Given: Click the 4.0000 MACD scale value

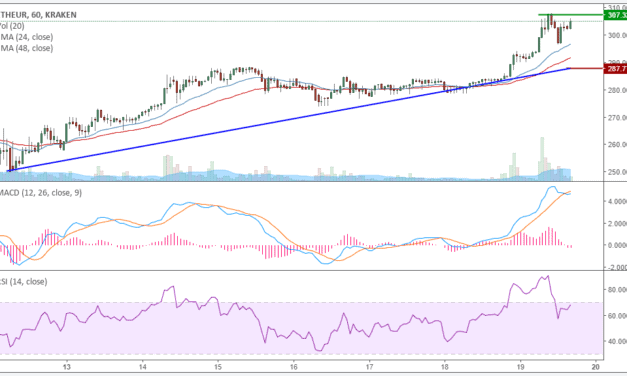Looking at the screenshot, I should (x=617, y=202).
